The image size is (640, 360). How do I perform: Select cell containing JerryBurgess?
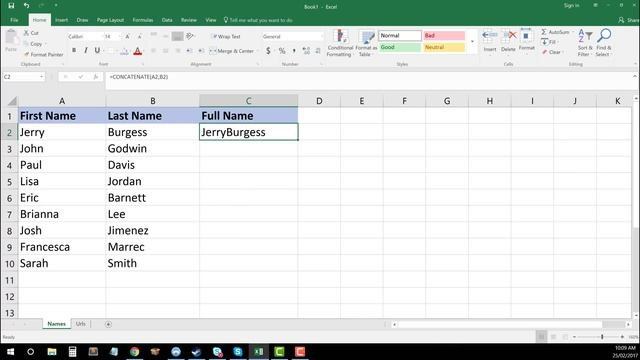(249, 132)
